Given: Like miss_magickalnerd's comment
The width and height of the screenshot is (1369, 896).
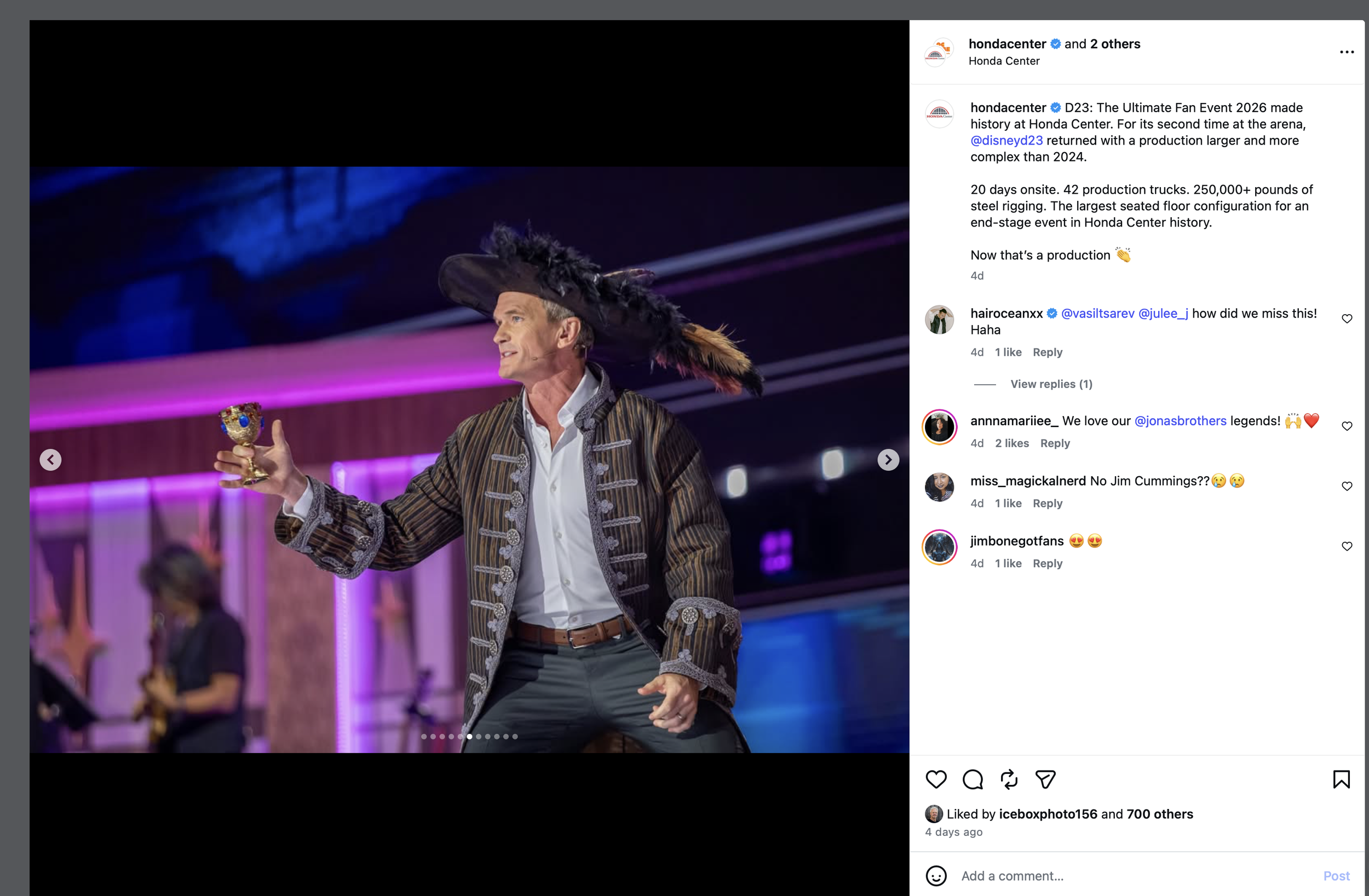Looking at the screenshot, I should [x=1347, y=486].
